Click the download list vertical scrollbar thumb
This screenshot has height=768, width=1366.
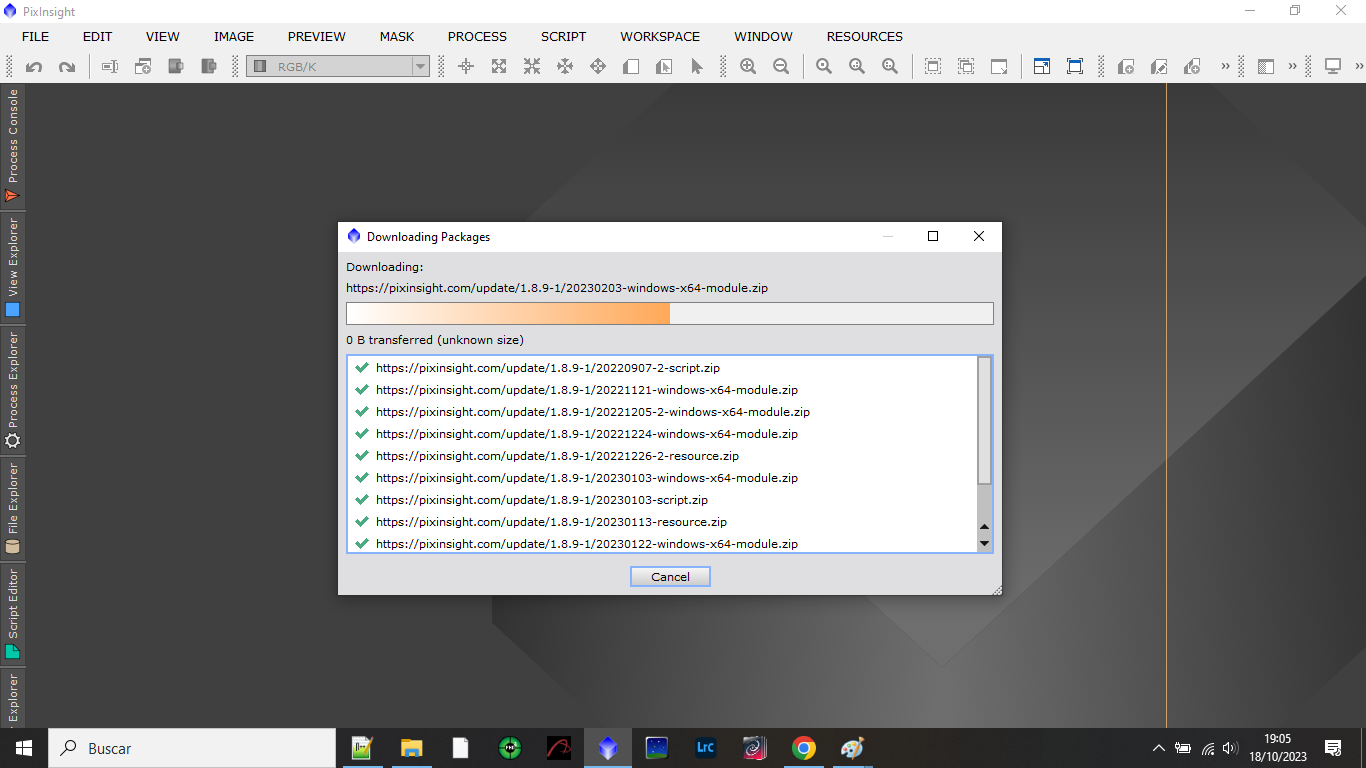tap(984, 421)
